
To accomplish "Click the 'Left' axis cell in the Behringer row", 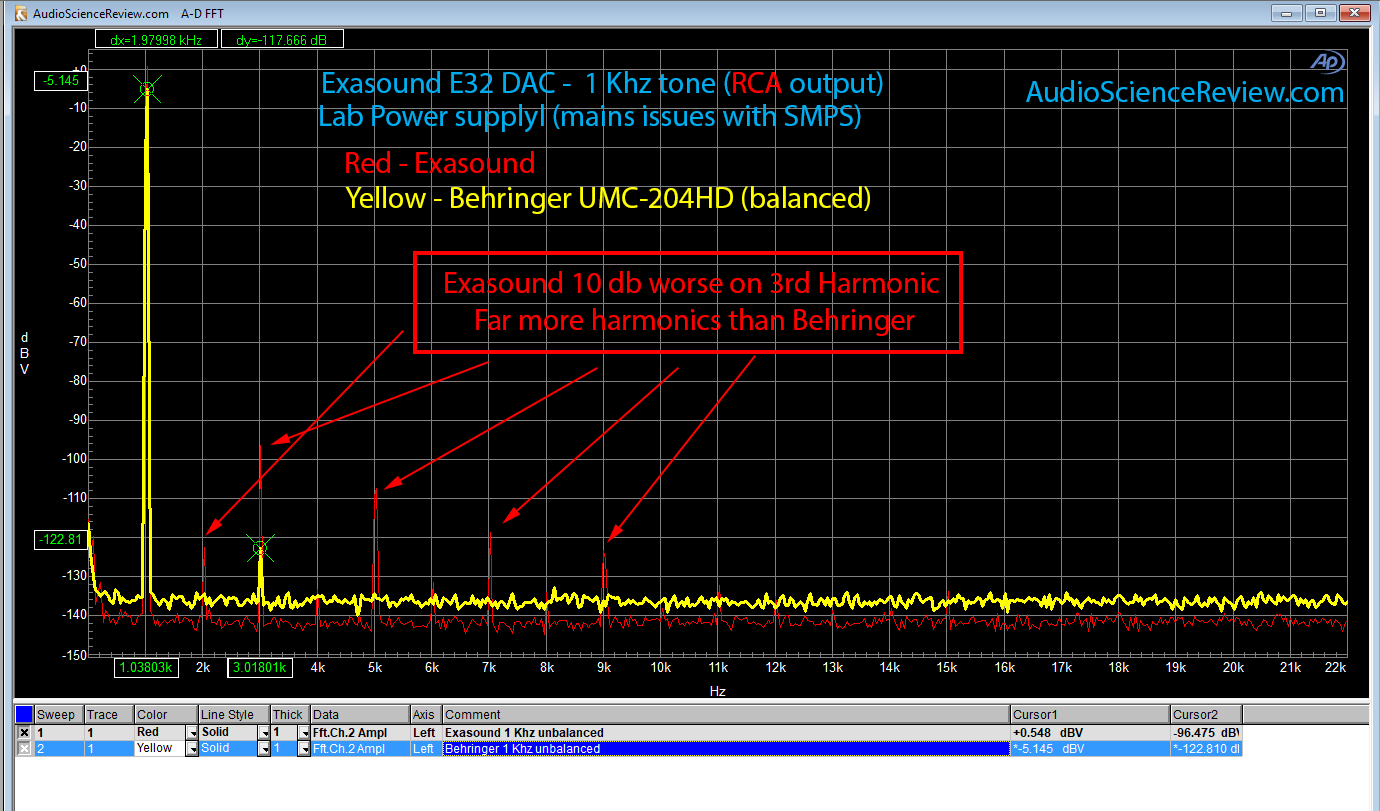I will tap(424, 748).
